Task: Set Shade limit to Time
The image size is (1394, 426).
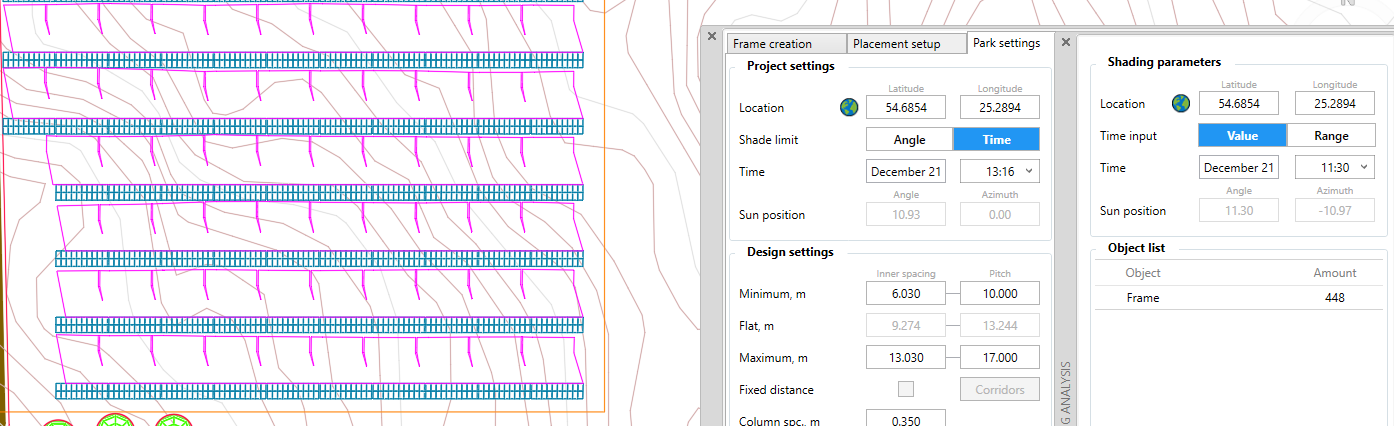Action: (x=996, y=140)
